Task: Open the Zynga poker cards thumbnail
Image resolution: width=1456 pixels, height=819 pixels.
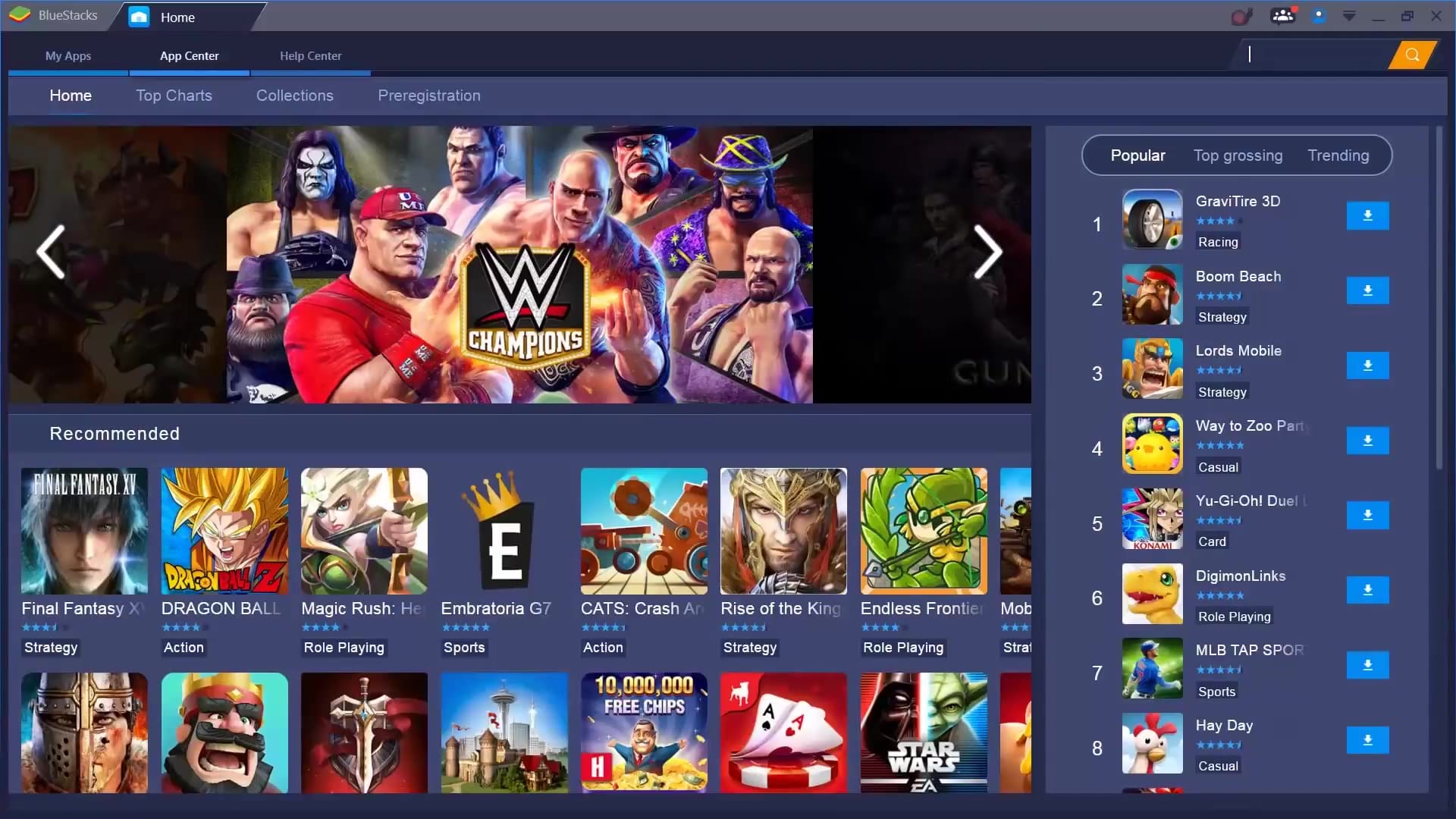Action: [783, 733]
